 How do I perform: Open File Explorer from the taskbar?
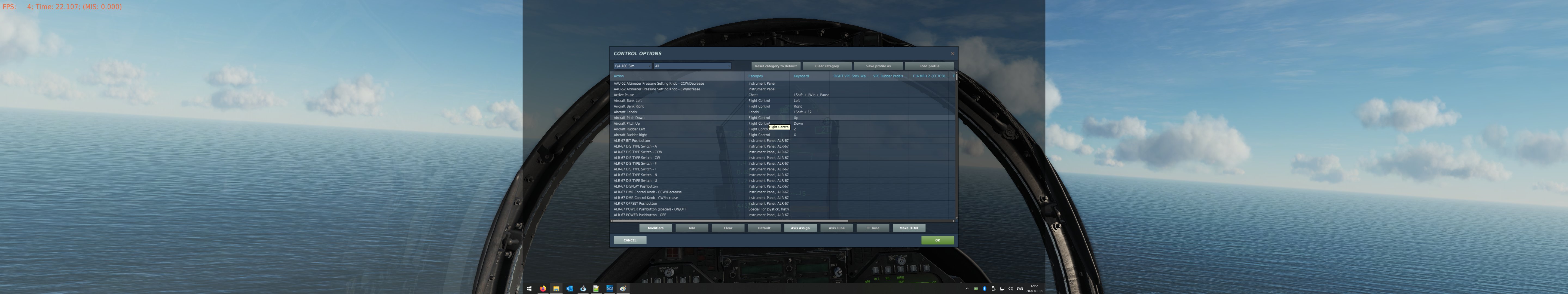pyautogui.click(x=556, y=289)
